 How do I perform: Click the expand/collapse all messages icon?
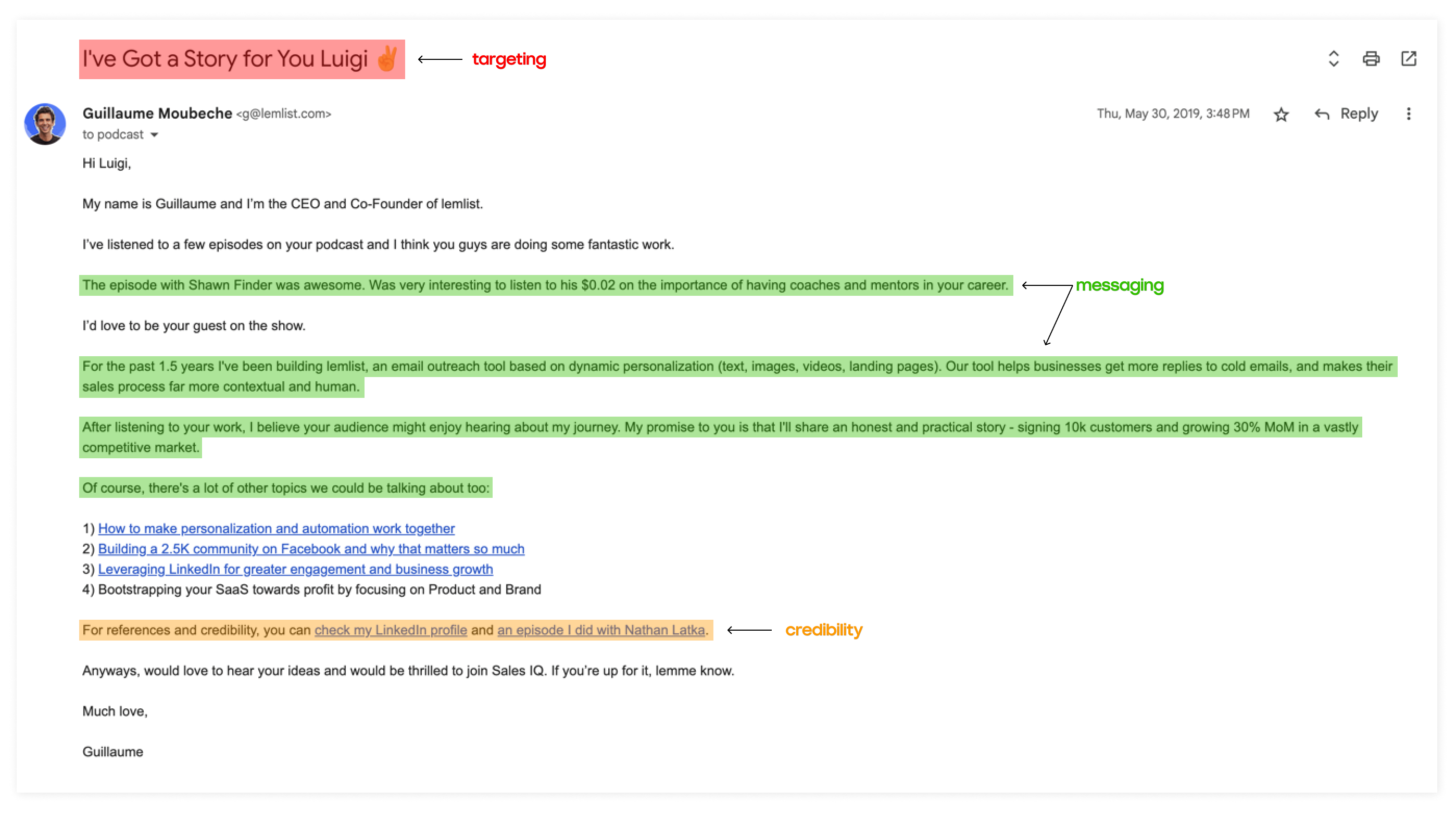point(1333,58)
